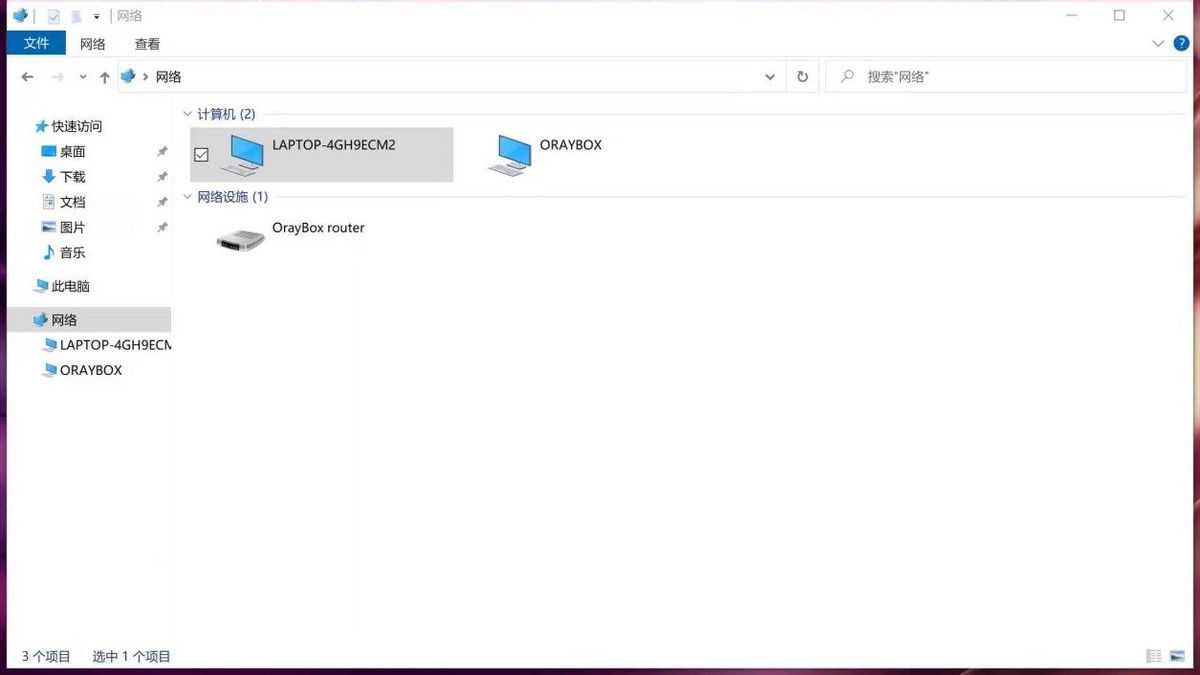The width and height of the screenshot is (1200, 675).
Task: Click the network icon in the address bar
Action: [x=128, y=76]
